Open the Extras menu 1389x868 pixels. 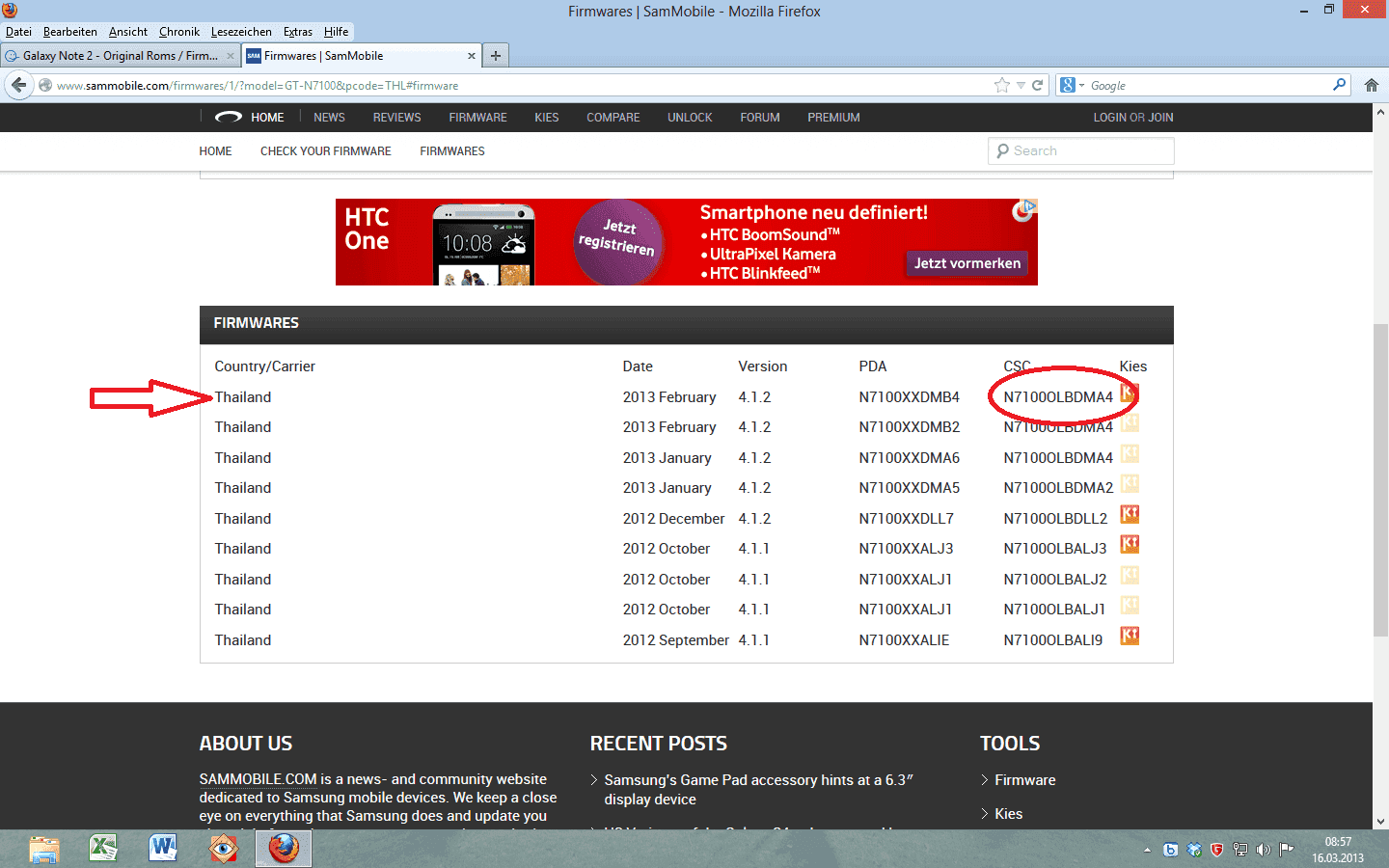point(298,32)
